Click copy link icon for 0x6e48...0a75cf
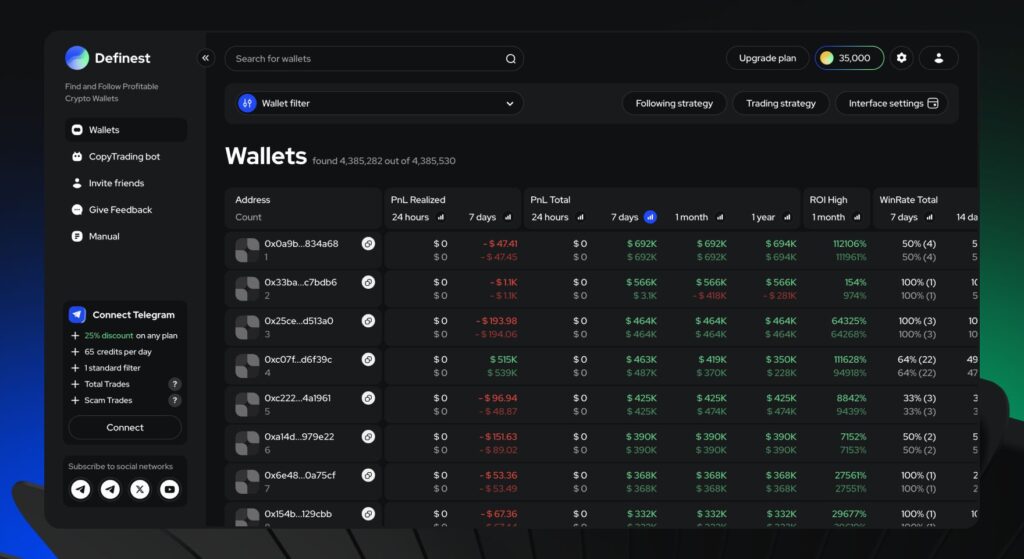The height and width of the screenshot is (559, 1024). pos(368,475)
